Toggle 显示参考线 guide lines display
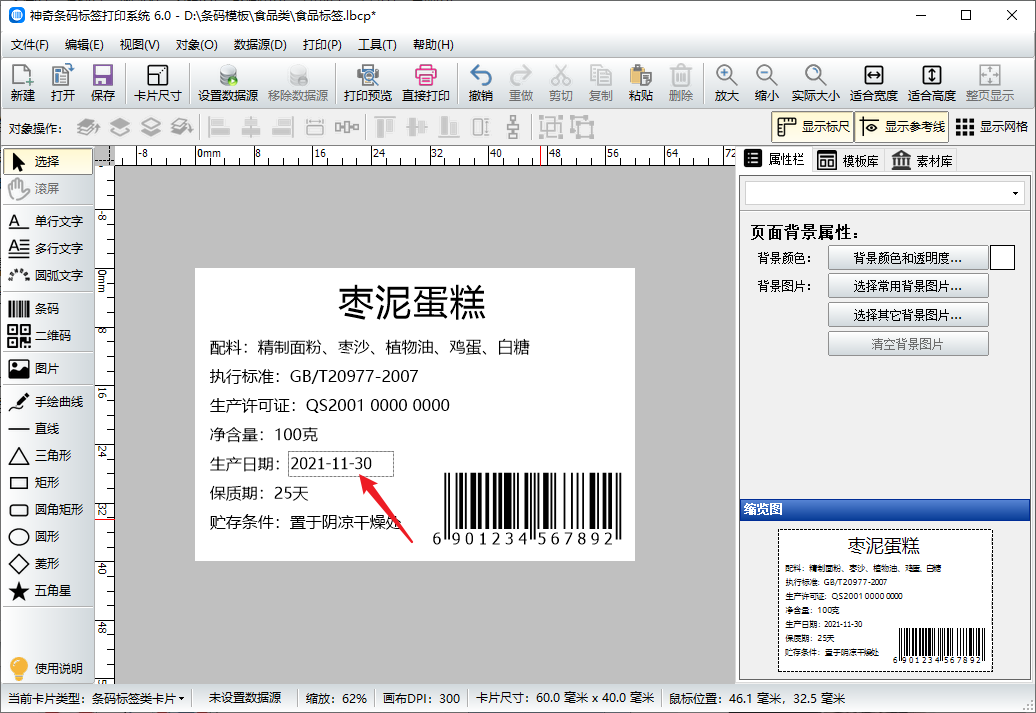The image size is (1036, 713). [x=900, y=127]
